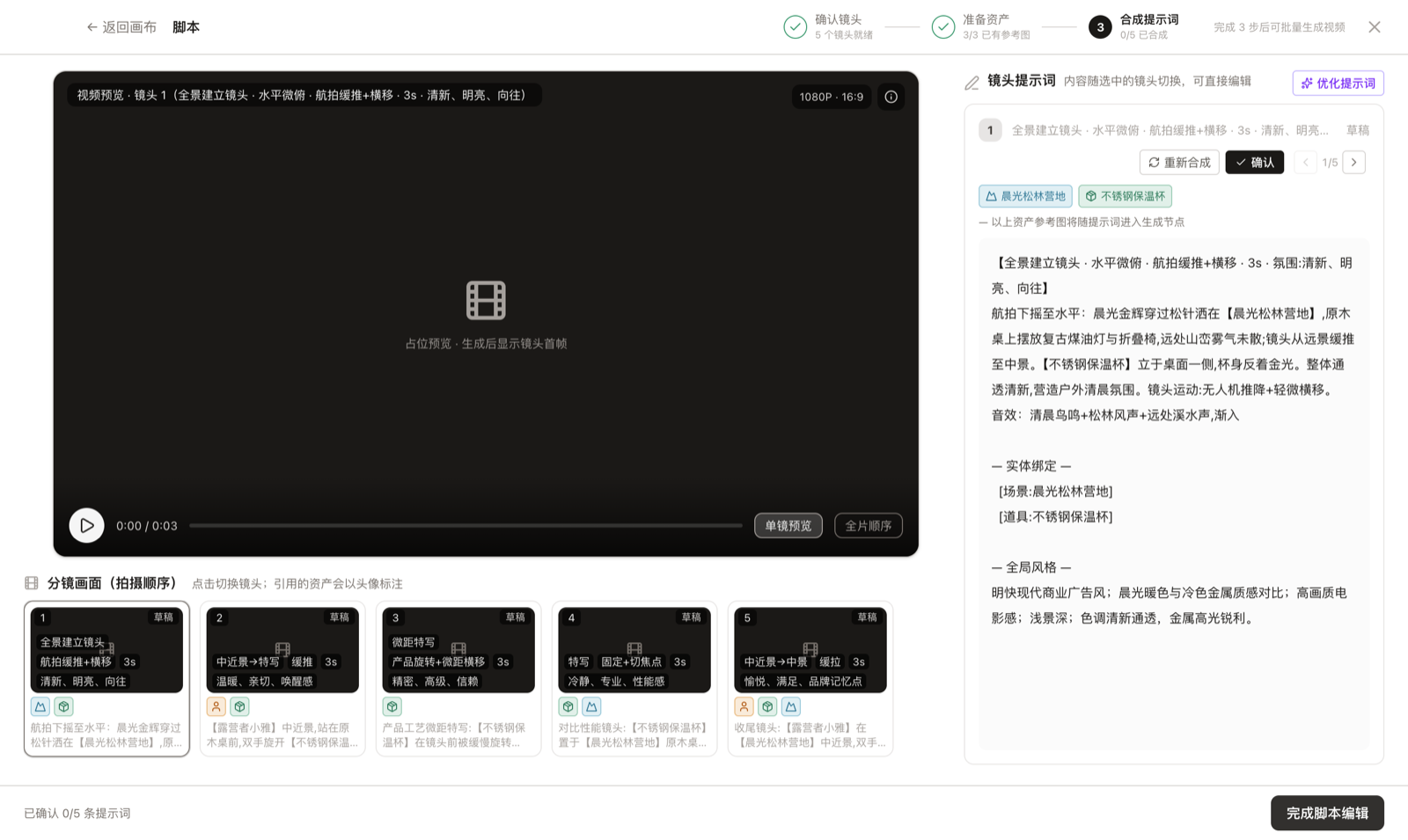Image resolution: width=1408 pixels, height=840 pixels.
Task: Click prop cube icon under shot 5 card
Action: point(768,706)
